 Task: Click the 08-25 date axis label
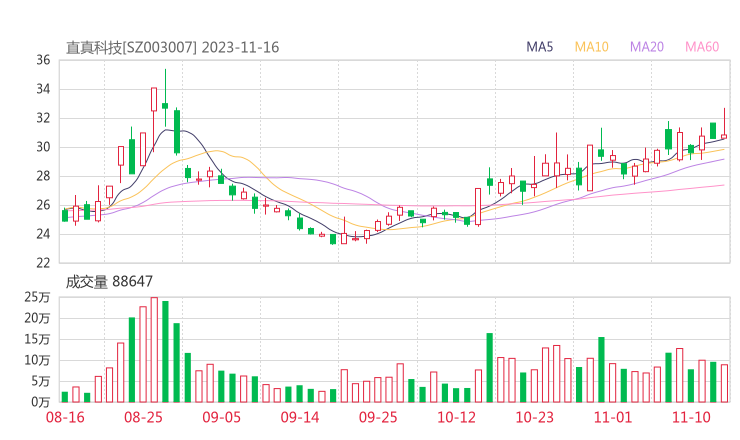[143, 417]
